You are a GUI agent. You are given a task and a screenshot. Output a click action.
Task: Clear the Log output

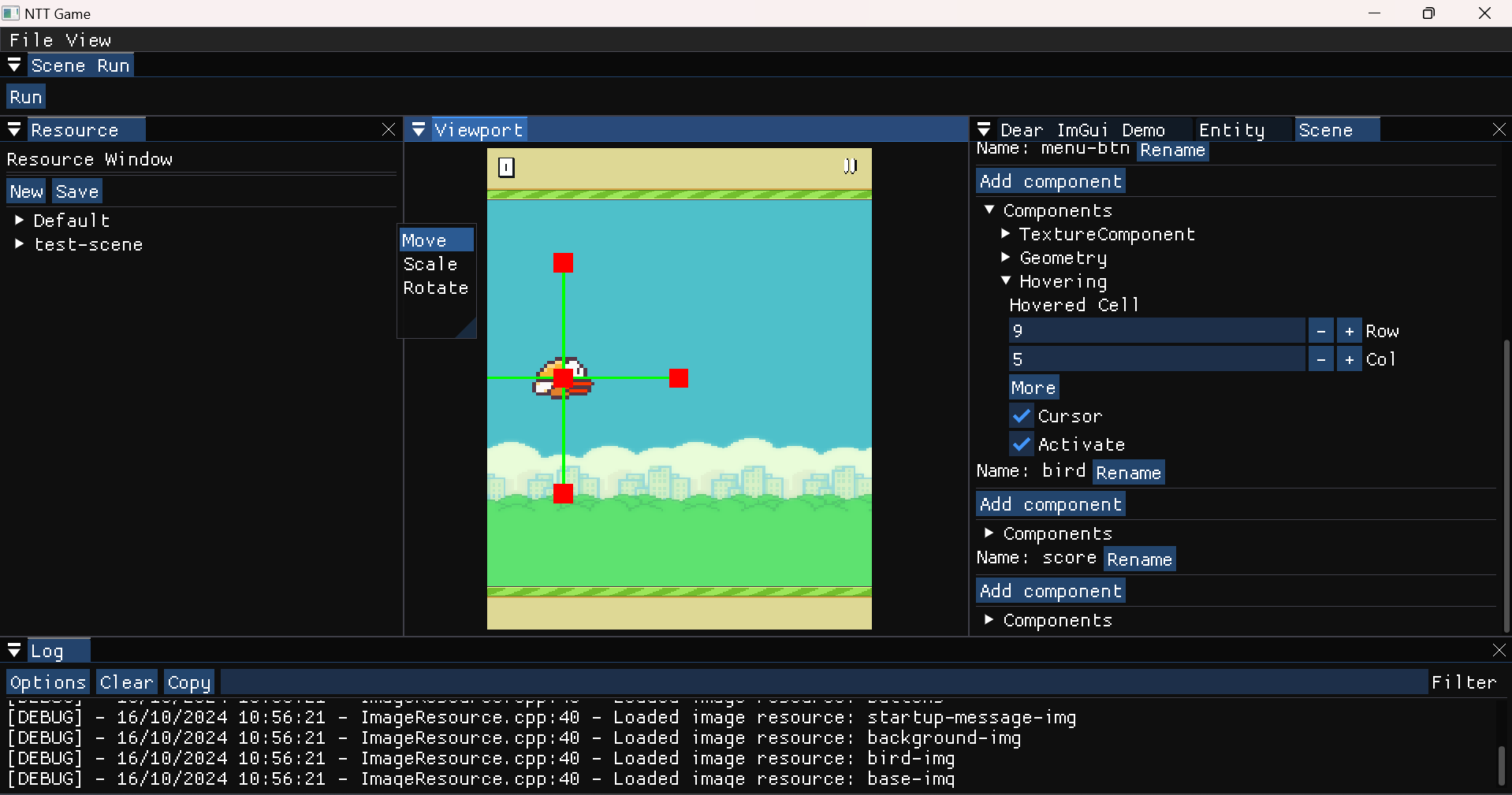pos(126,682)
